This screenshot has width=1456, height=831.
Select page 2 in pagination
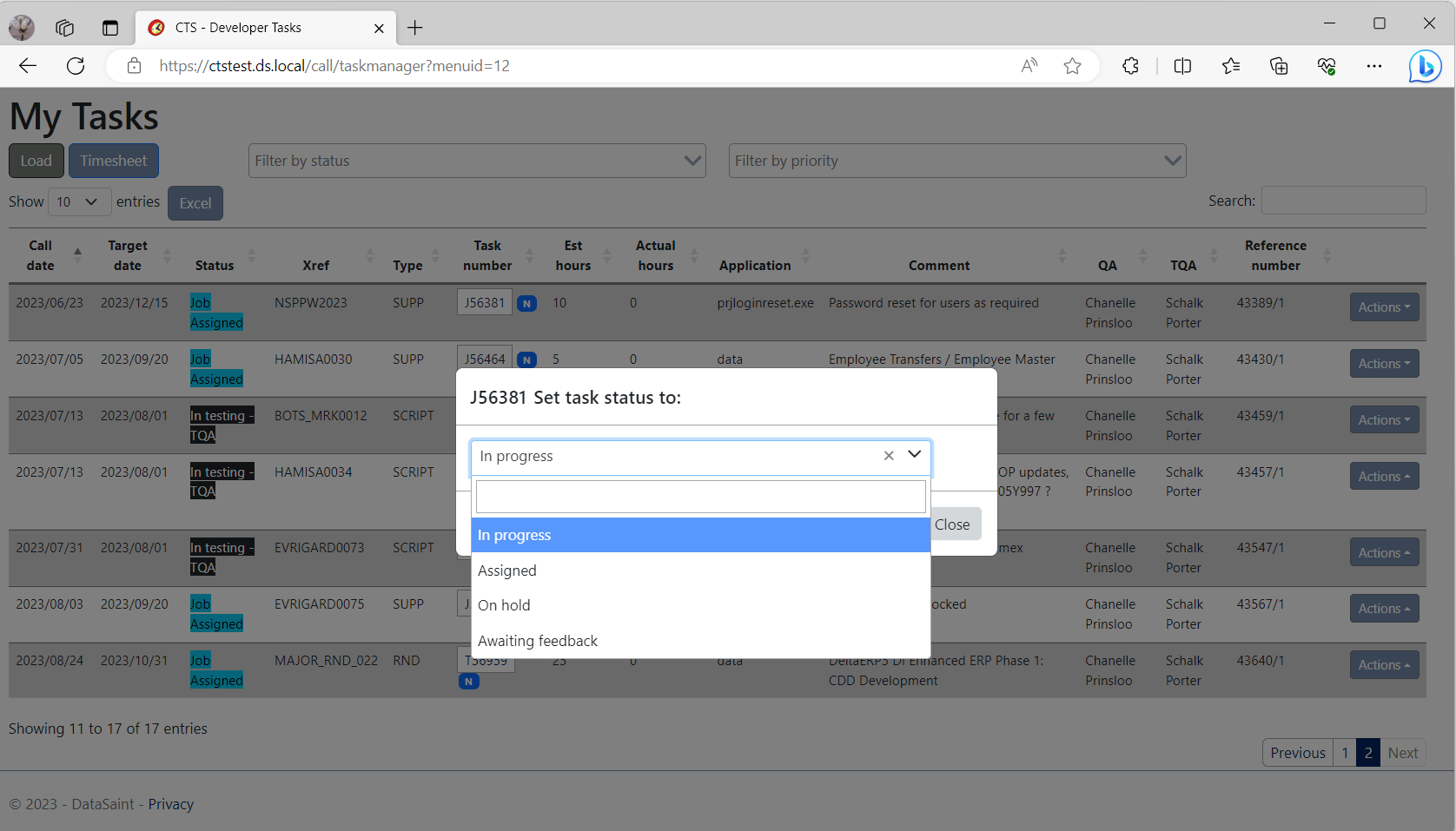pos(1368,753)
